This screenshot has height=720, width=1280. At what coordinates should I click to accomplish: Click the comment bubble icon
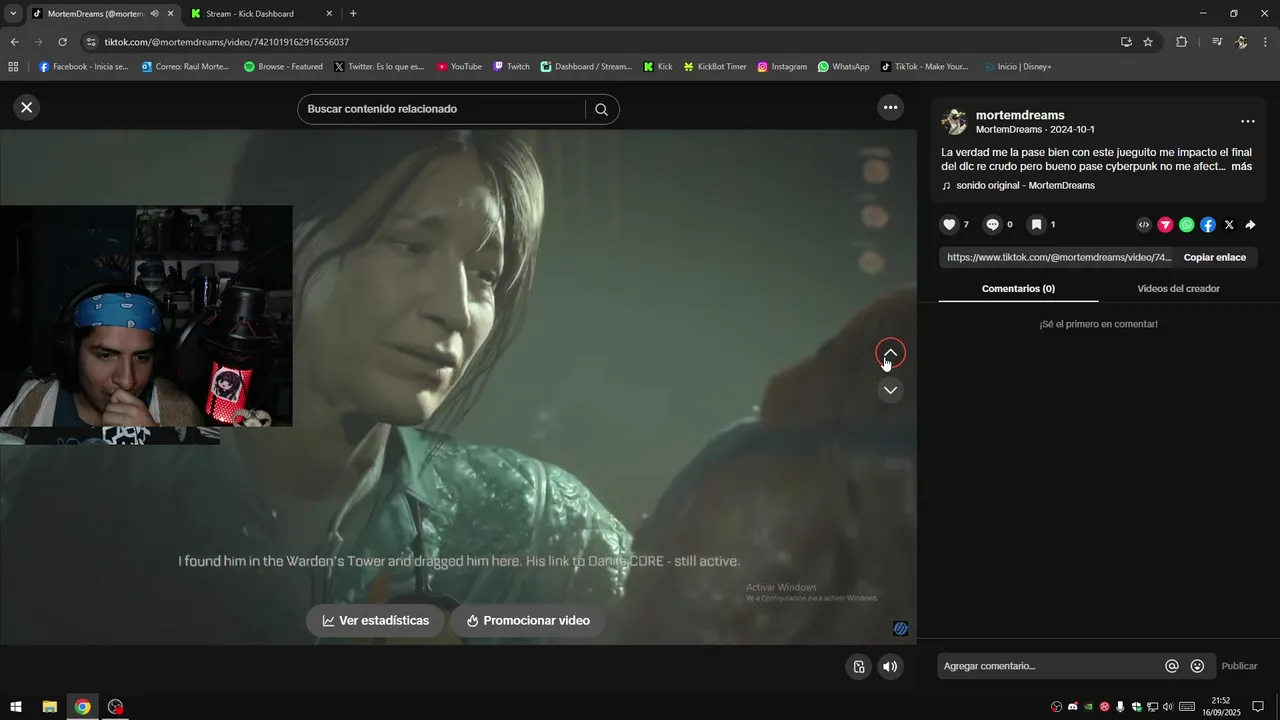click(x=992, y=225)
